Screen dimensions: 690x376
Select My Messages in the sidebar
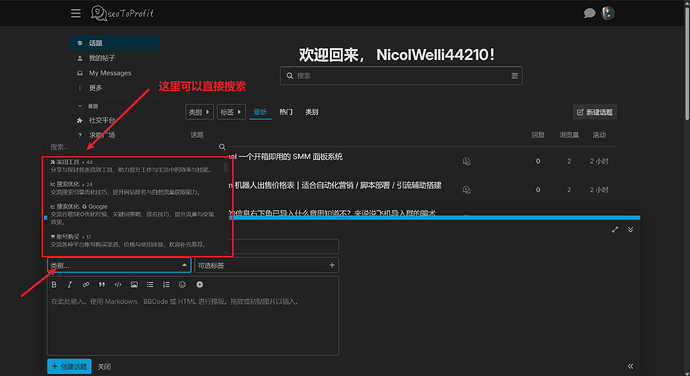pos(110,73)
